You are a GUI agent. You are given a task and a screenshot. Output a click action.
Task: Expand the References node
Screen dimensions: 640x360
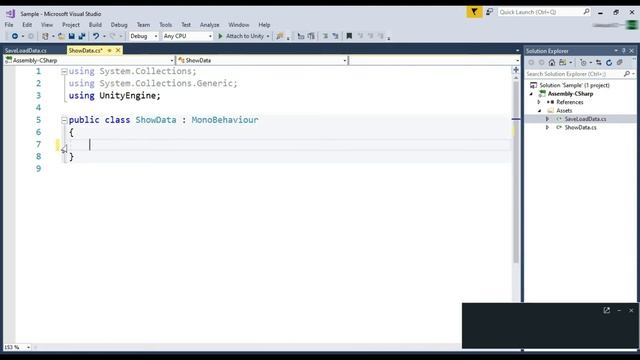539,102
